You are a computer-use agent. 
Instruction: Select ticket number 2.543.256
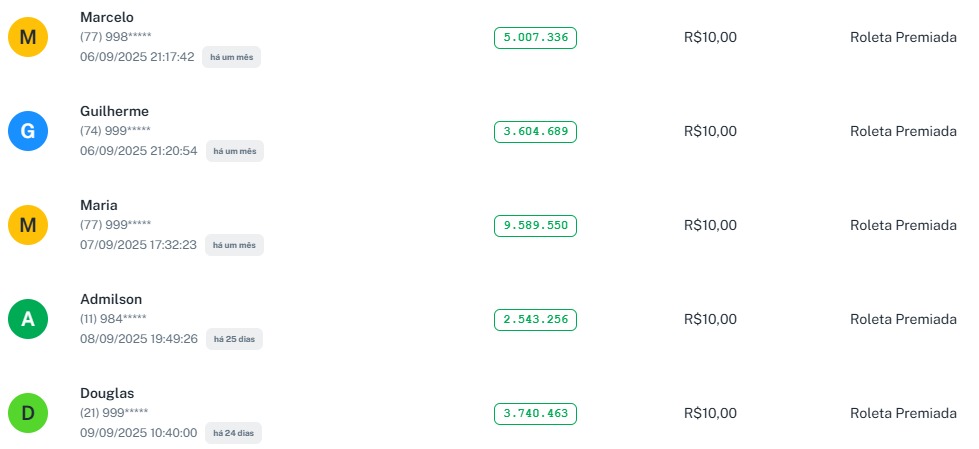(535, 319)
